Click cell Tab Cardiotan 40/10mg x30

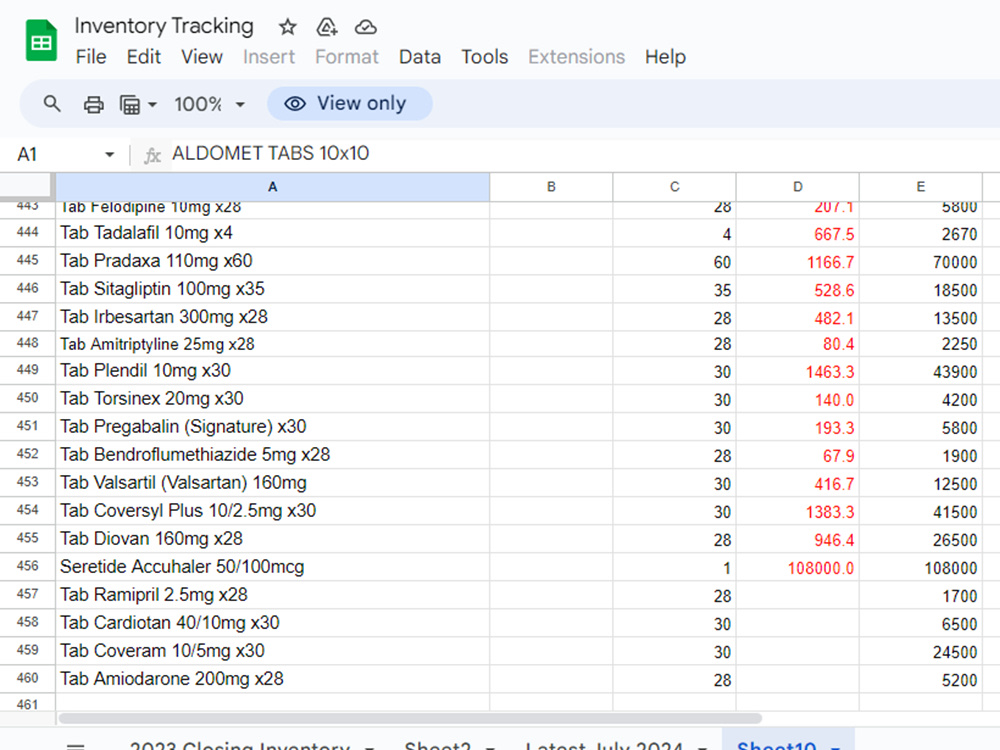pos(272,623)
